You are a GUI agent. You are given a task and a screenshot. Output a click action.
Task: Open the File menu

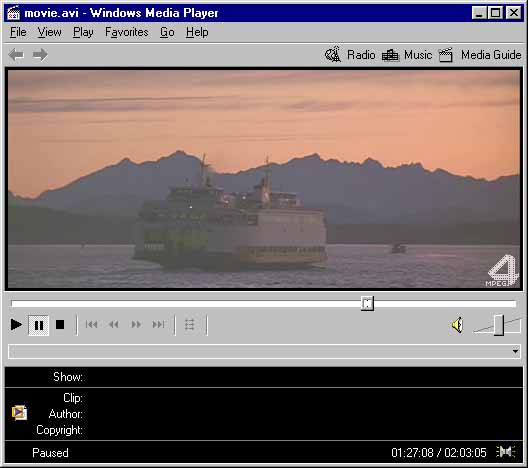18,32
